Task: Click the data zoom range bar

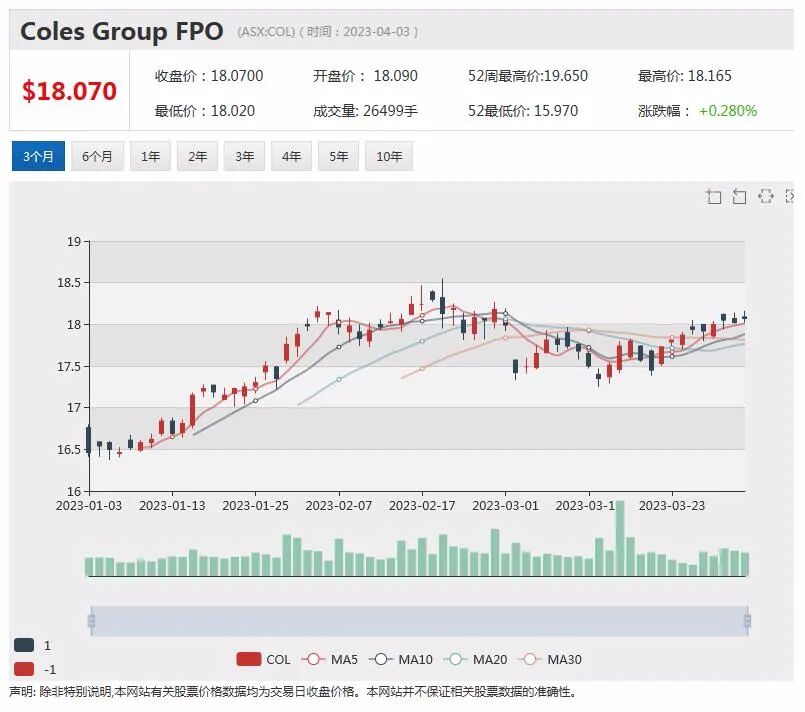Action: click(x=419, y=621)
